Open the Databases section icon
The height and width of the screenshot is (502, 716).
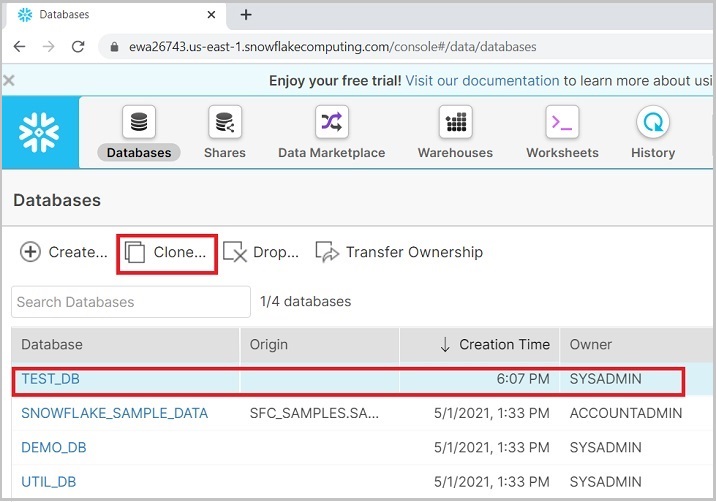(x=139, y=124)
